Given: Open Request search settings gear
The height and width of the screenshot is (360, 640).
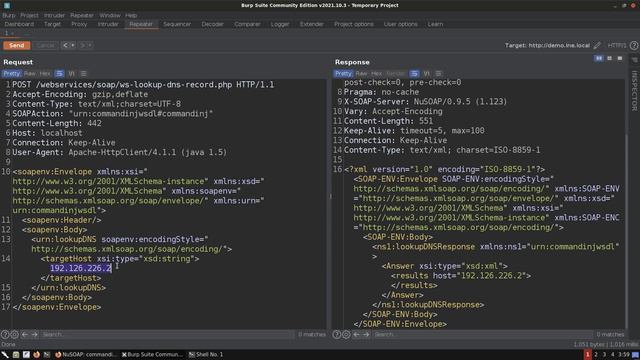Looking at the screenshot, I should [15, 334].
